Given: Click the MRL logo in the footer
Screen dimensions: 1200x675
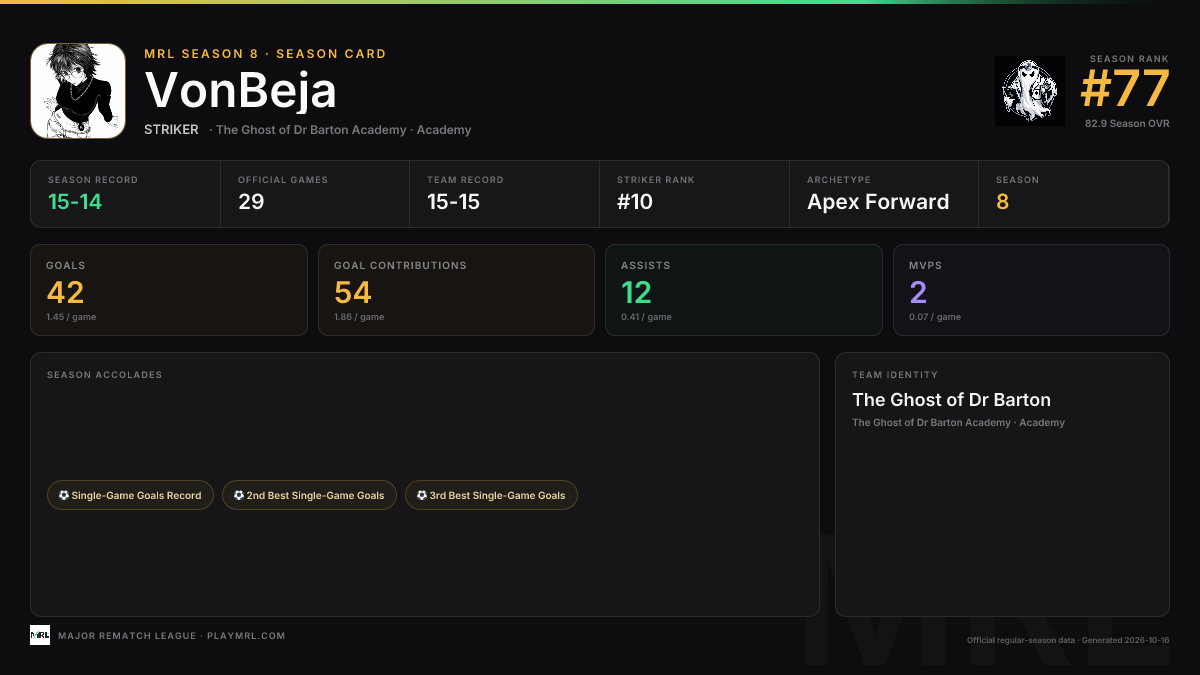Looking at the screenshot, I should (40, 635).
